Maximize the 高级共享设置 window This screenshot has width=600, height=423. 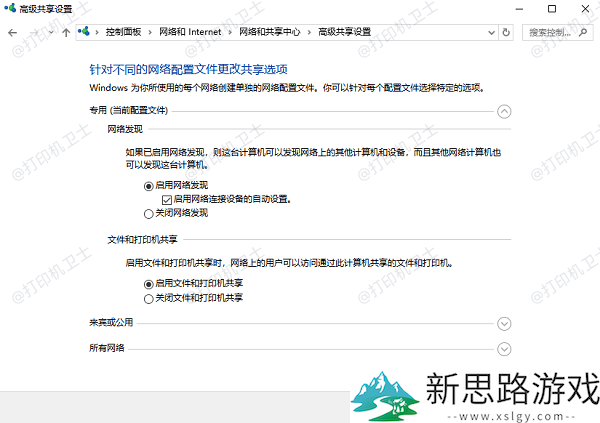(552, 8)
